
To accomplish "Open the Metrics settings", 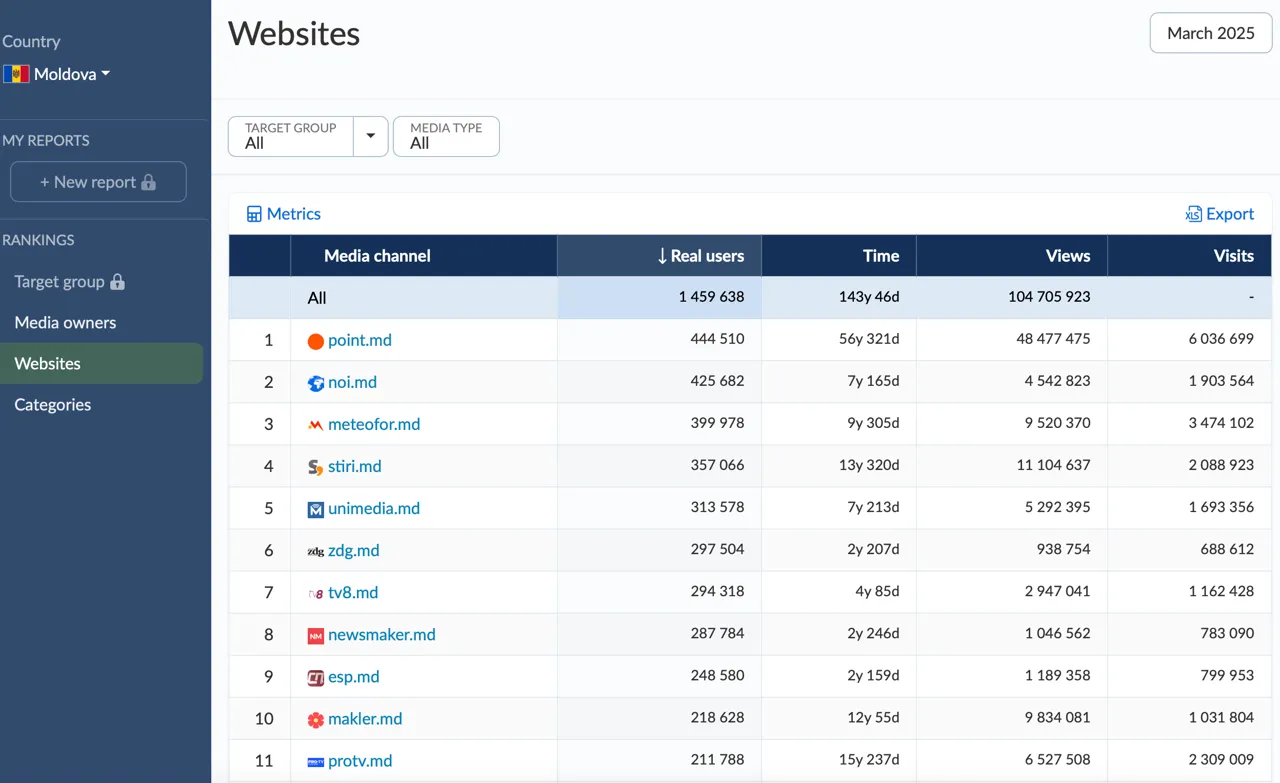I will (284, 214).
